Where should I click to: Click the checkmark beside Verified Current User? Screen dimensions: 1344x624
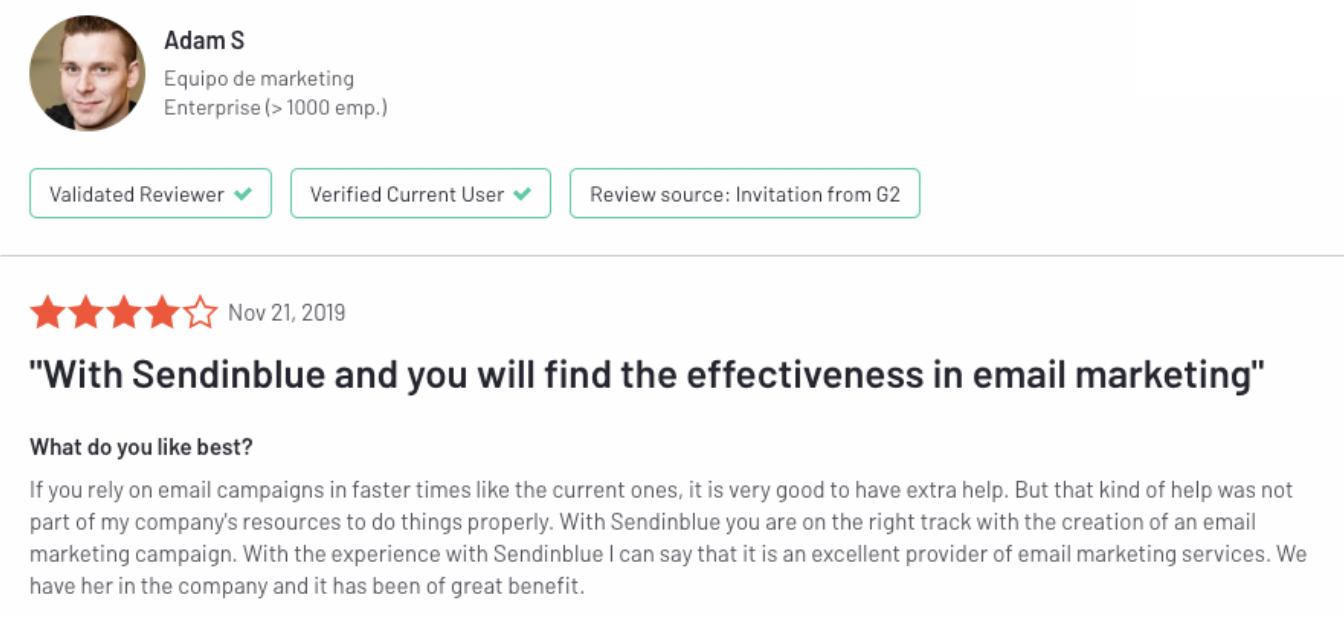(521, 194)
